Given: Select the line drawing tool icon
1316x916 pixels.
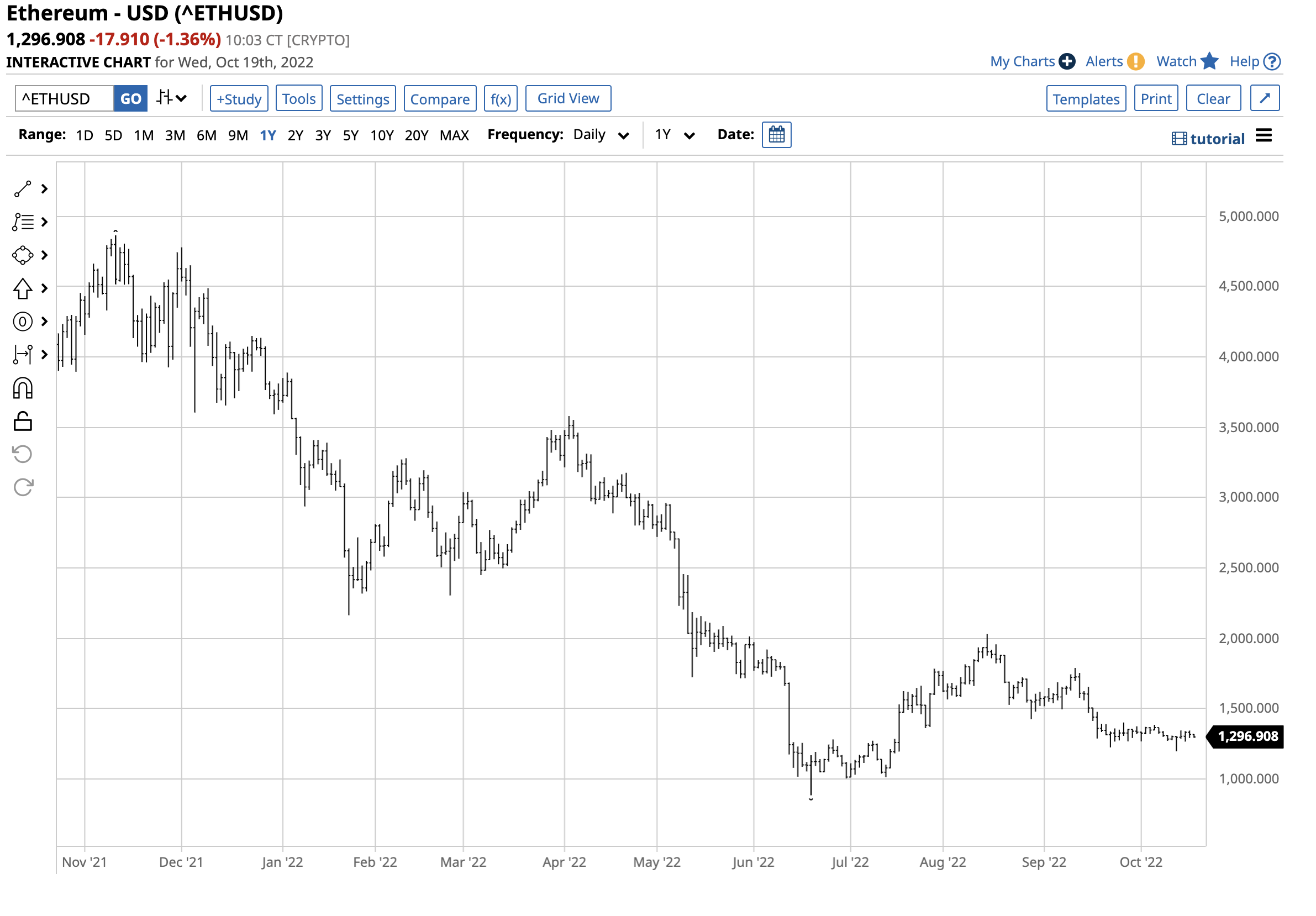Looking at the screenshot, I should click(x=22, y=189).
